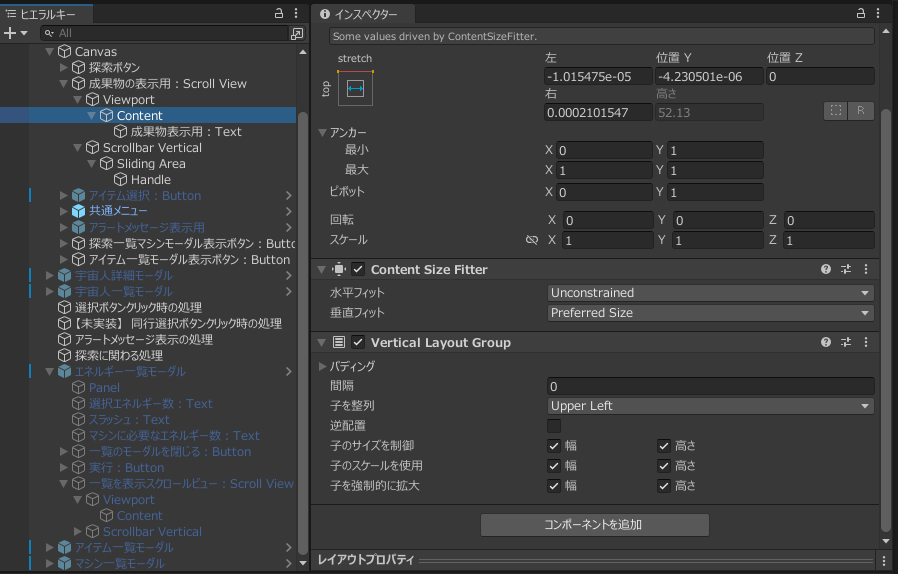Open Content Size Fitter three-dot component menu
The height and width of the screenshot is (574, 898).
pos(866,269)
